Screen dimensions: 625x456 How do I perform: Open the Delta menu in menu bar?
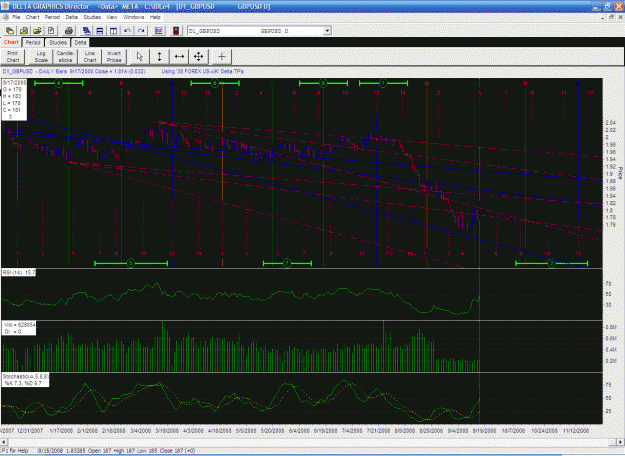point(72,17)
